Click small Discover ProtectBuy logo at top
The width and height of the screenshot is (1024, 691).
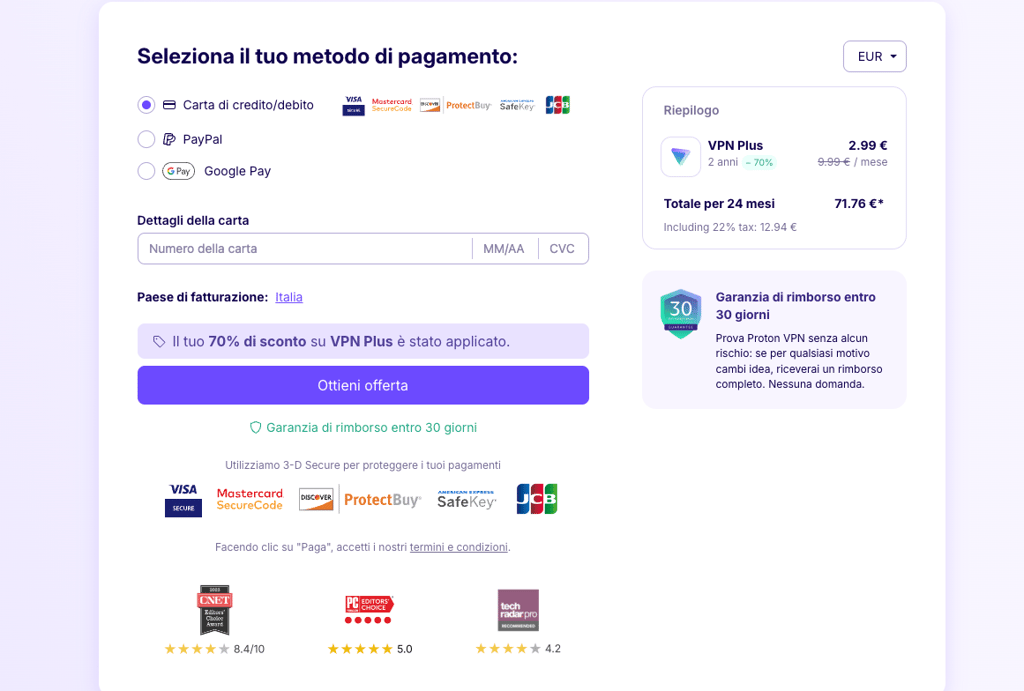[x=456, y=105]
